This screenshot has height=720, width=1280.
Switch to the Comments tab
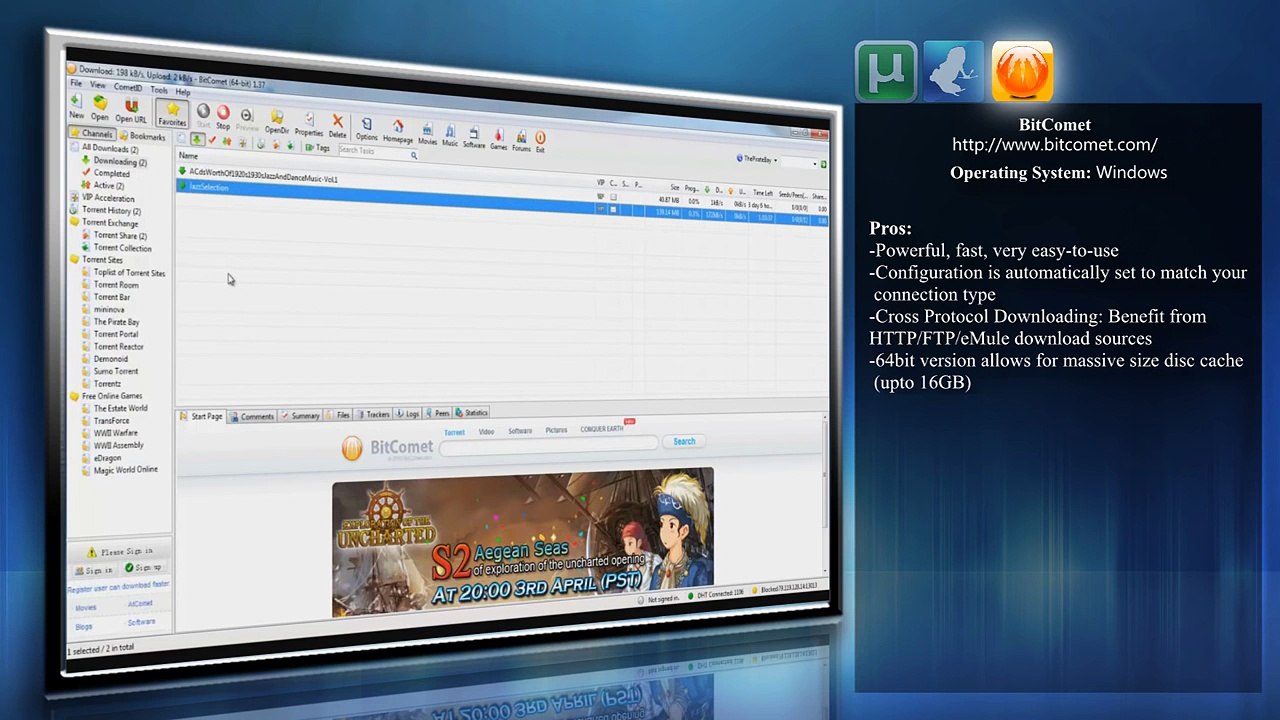pyautogui.click(x=252, y=416)
